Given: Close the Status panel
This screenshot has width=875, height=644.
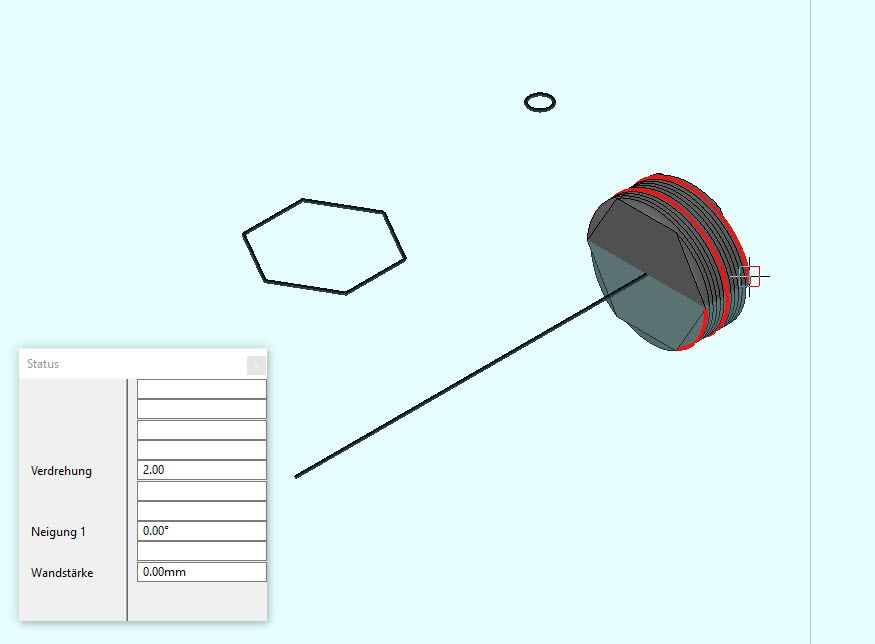Looking at the screenshot, I should tap(256, 365).
